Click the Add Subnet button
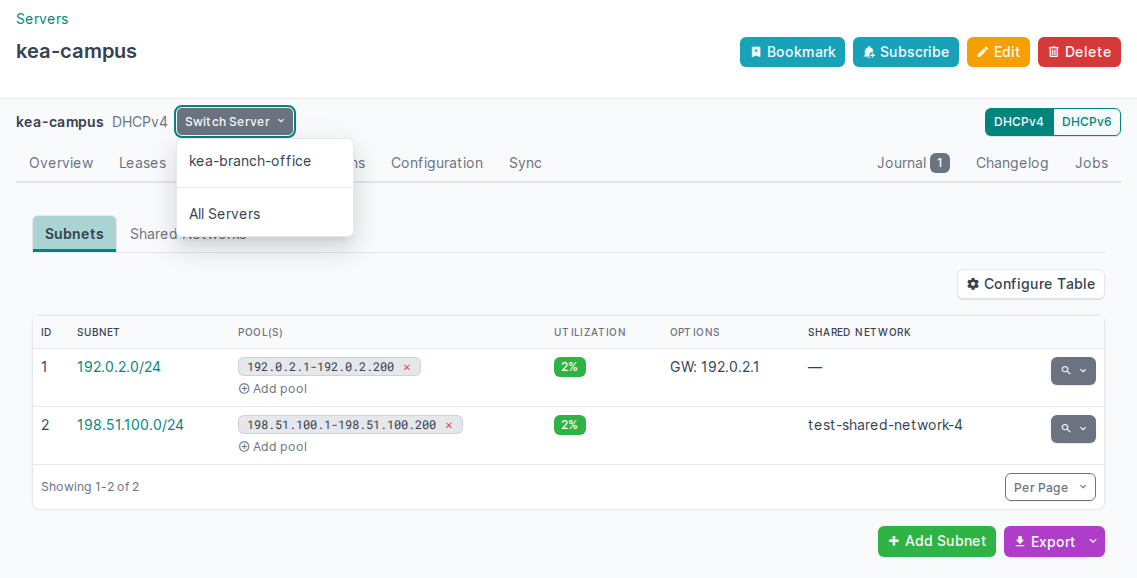This screenshot has width=1137, height=578. (937, 542)
